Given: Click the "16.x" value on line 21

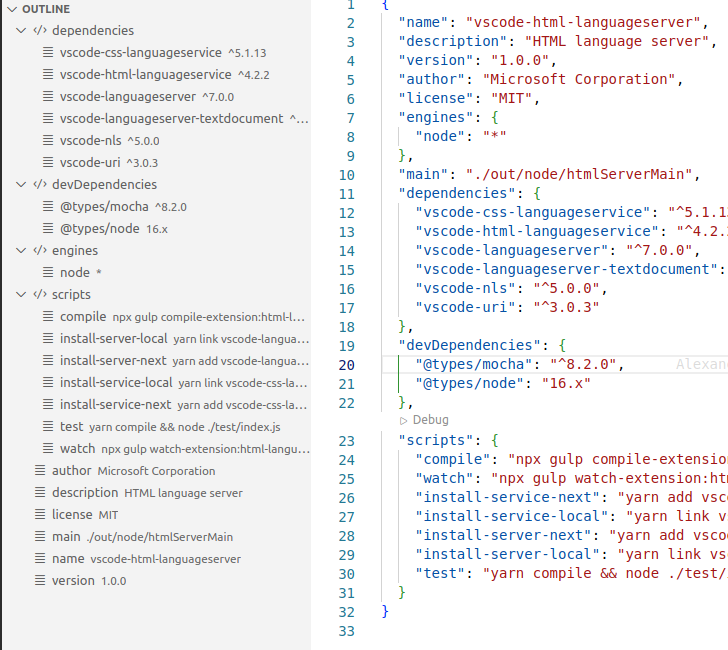Looking at the screenshot, I should pyautogui.click(x=566, y=384).
